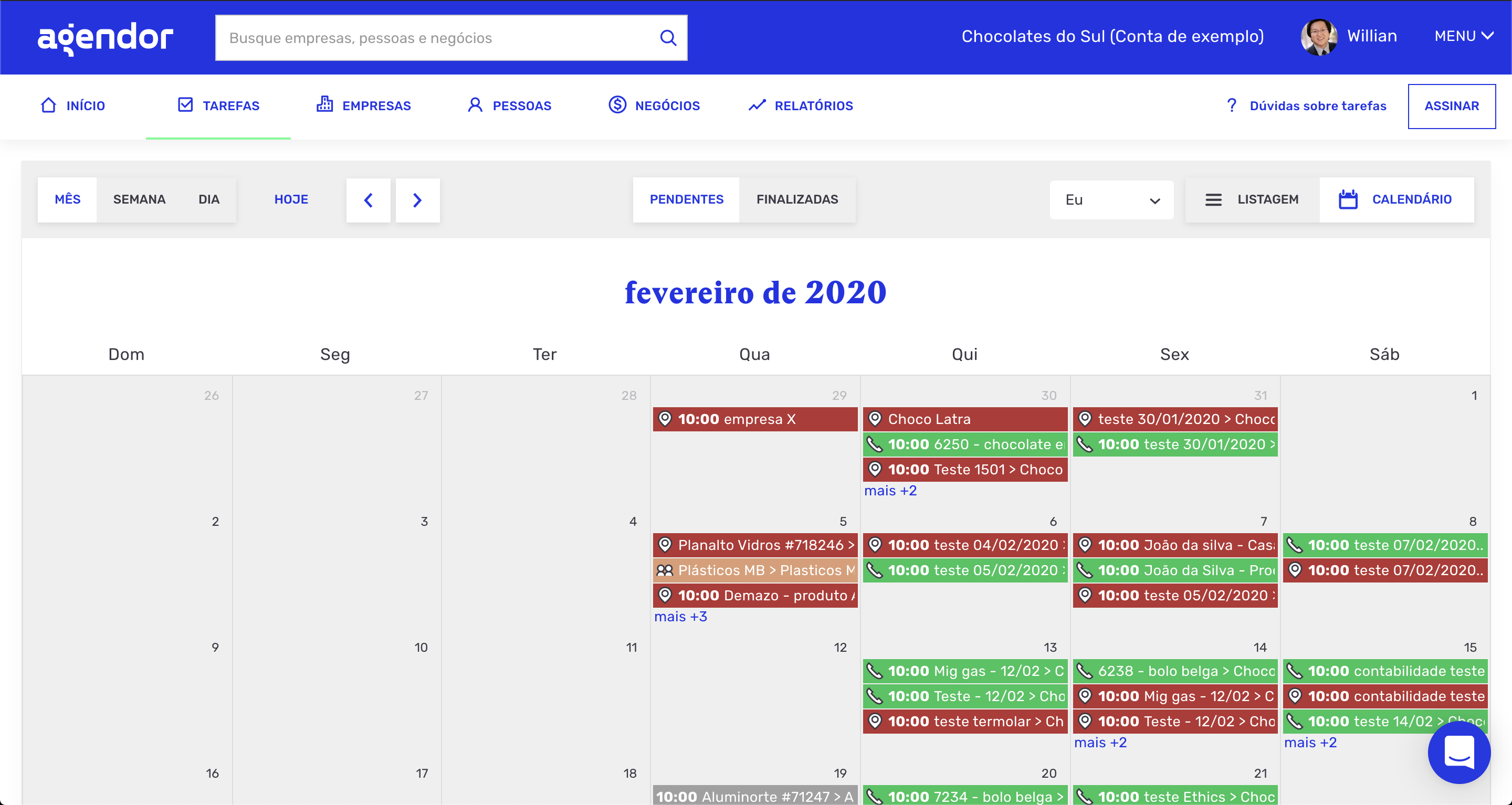This screenshot has height=805, width=1512.
Task: Click phone icon of 7234 - bolo belga task
Action: point(875,796)
